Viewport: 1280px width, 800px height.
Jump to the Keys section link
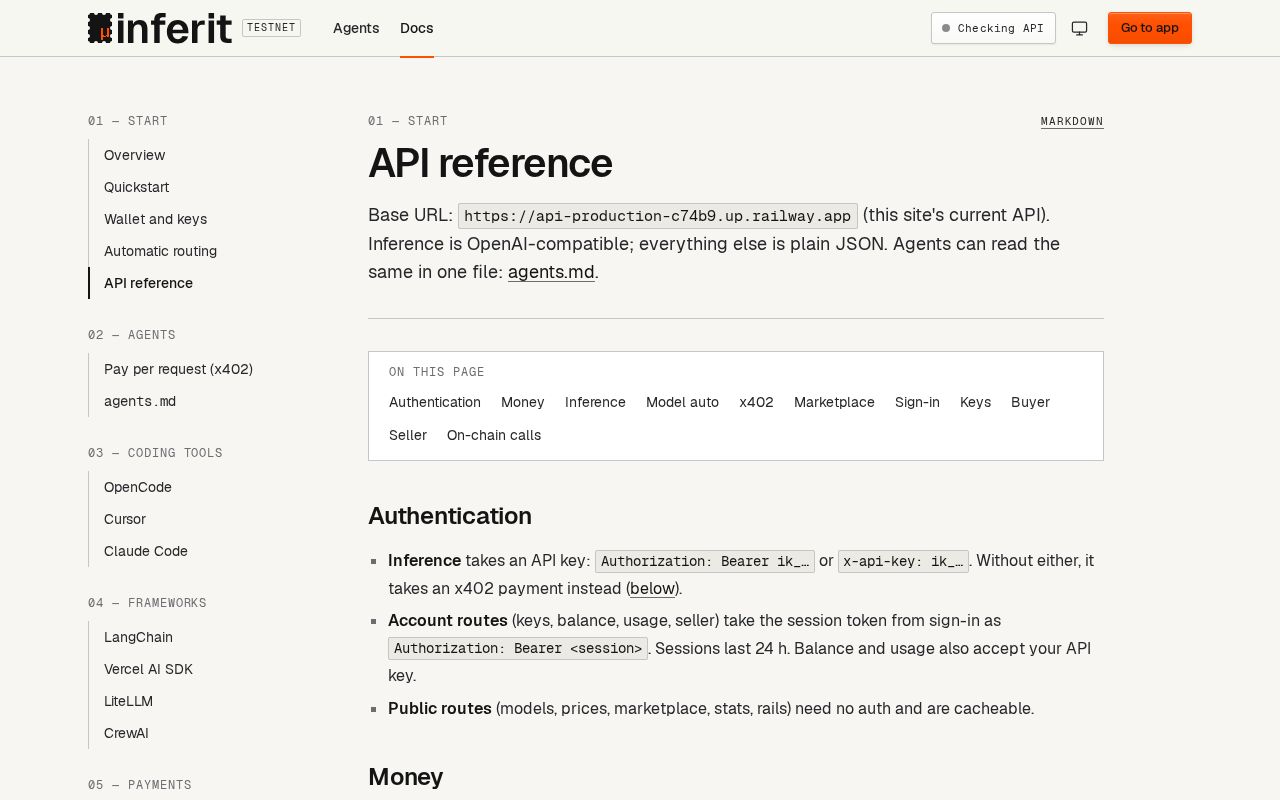click(x=975, y=402)
